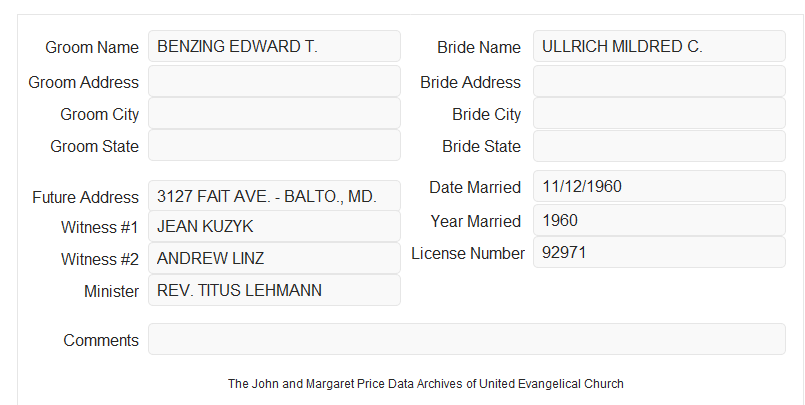
Task: Select the Bride Name input field
Action: point(659,46)
